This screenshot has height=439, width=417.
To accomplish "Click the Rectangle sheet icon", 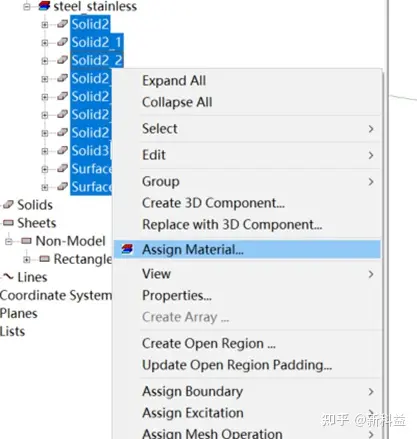I will [45, 259].
